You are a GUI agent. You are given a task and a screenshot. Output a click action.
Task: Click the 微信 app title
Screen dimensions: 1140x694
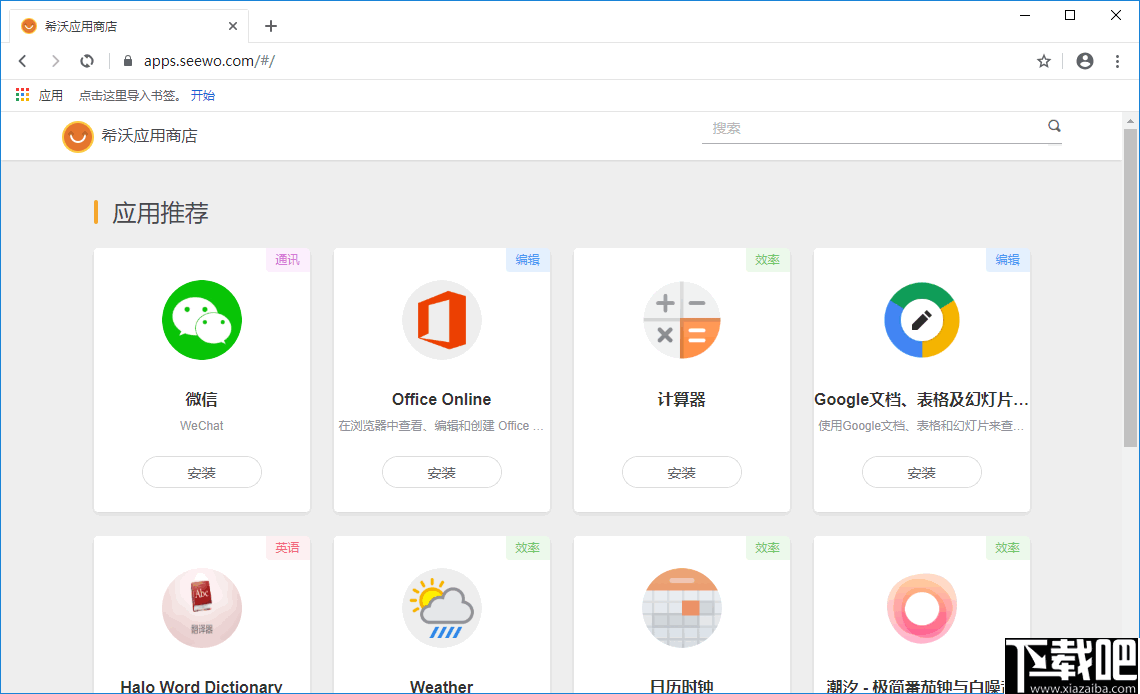tap(201, 399)
